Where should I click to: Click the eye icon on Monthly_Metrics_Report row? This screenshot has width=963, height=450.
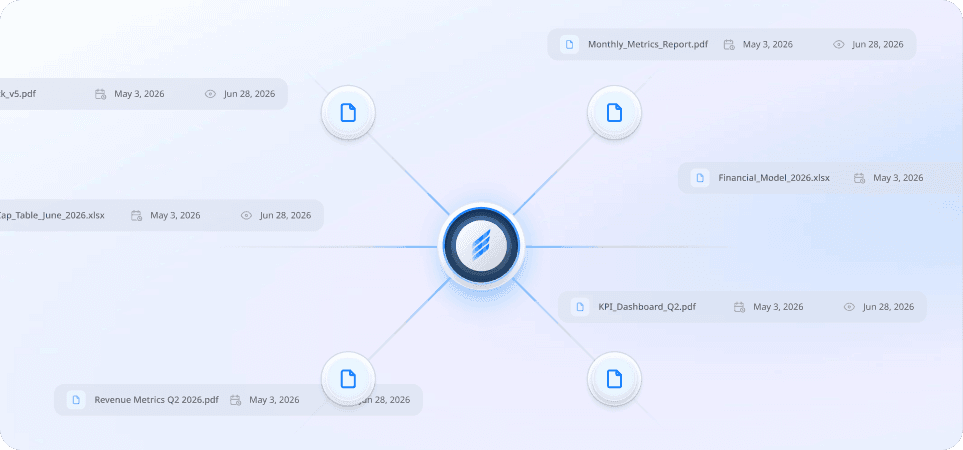(x=838, y=44)
